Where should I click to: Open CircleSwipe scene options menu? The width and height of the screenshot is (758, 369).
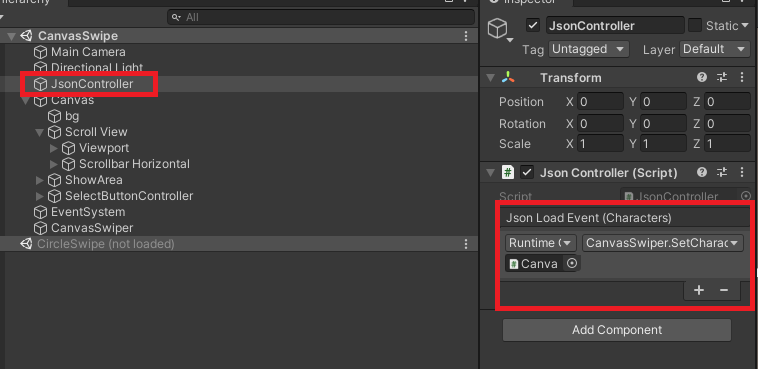pyautogui.click(x=466, y=244)
